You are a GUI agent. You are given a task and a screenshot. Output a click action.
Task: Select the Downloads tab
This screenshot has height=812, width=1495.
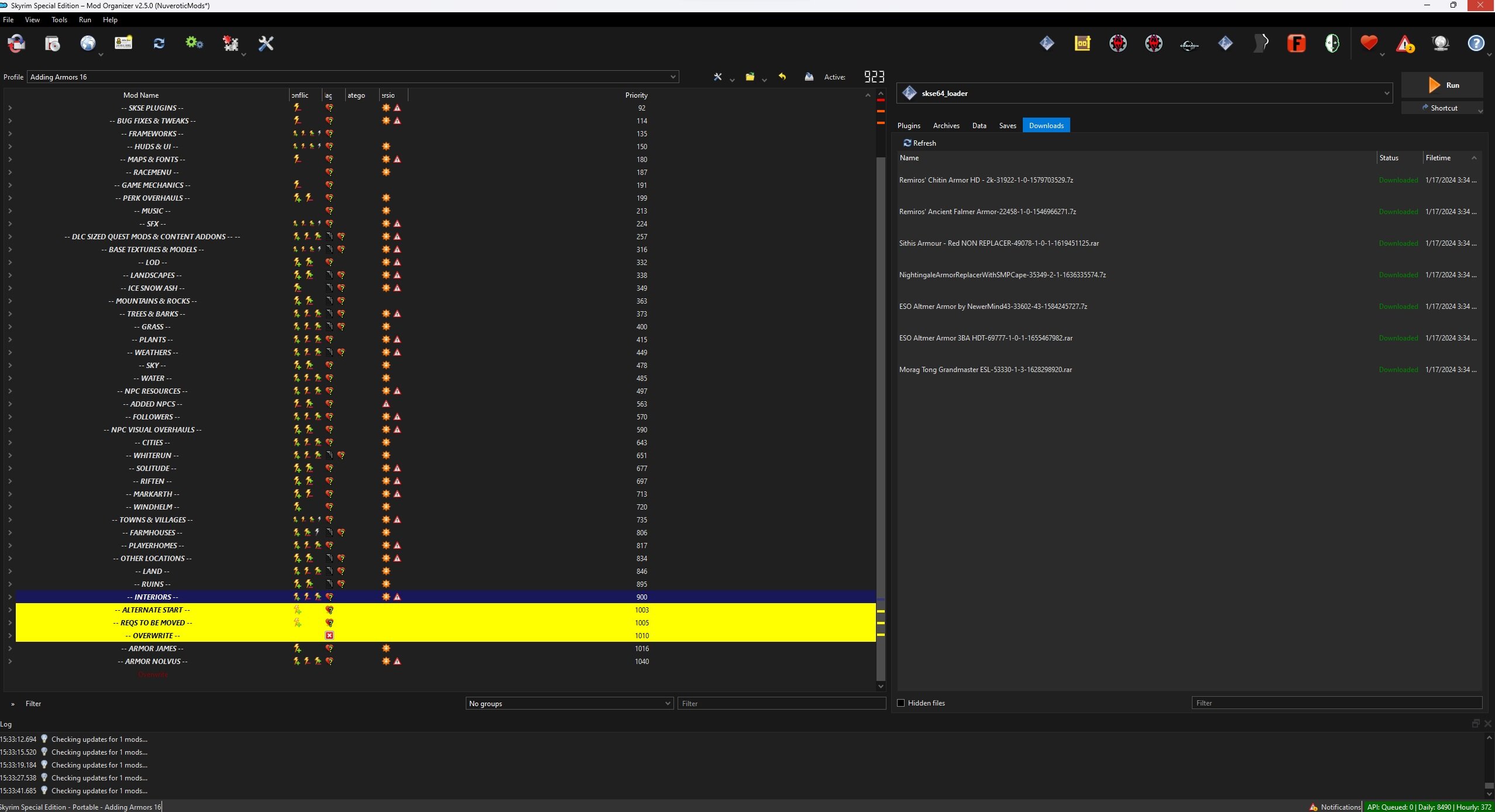(1046, 125)
